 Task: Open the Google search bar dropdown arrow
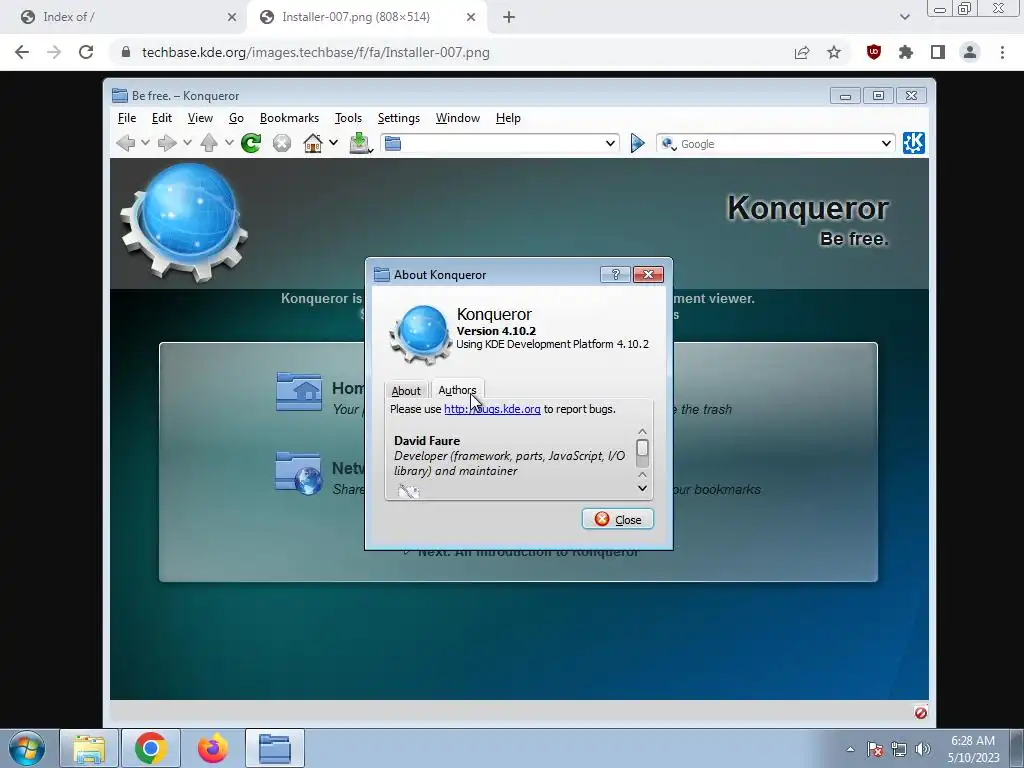point(886,143)
